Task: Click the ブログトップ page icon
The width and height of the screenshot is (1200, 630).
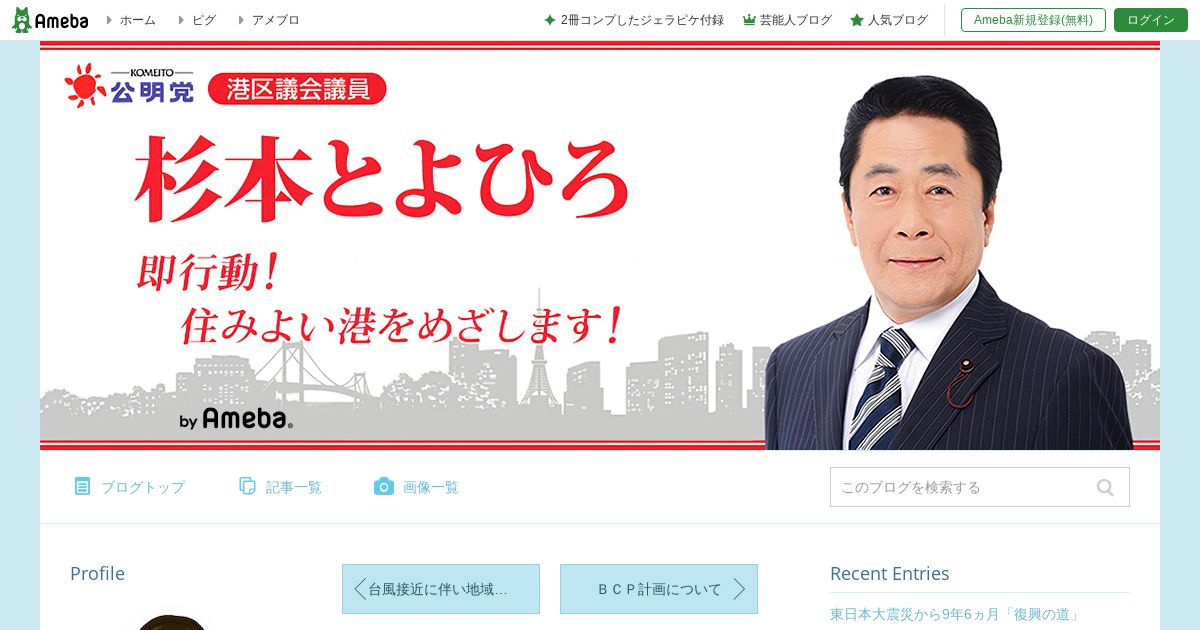Action: click(82, 486)
